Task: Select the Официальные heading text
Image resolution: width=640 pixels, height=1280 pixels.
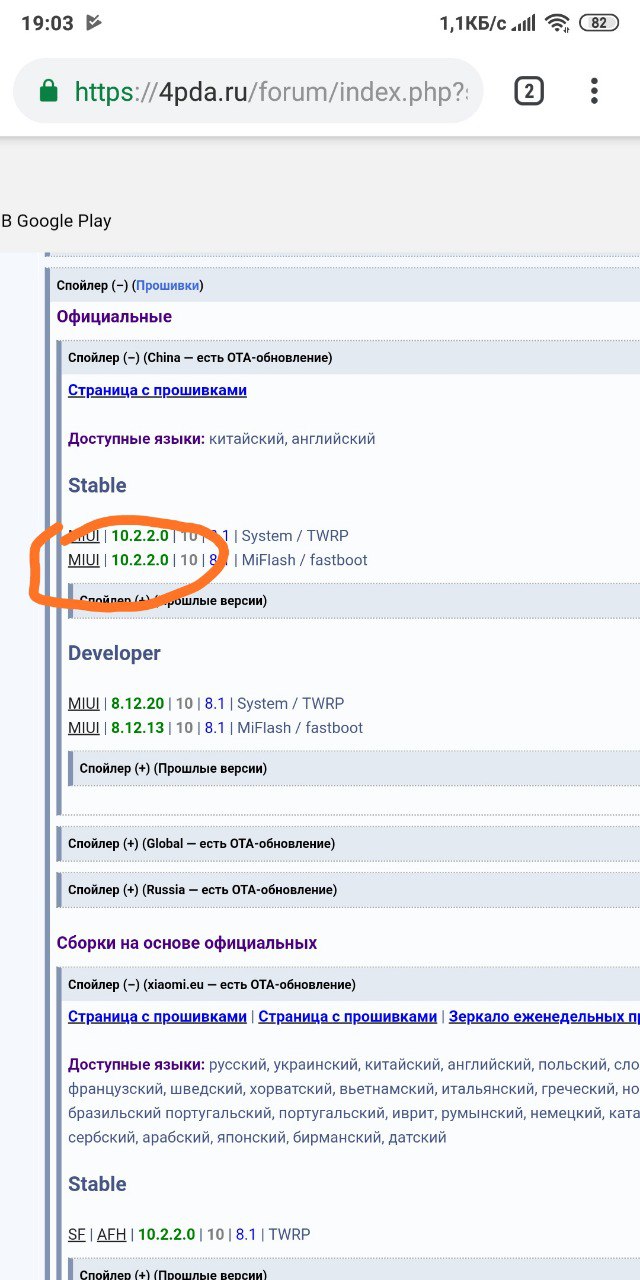Action: [114, 317]
